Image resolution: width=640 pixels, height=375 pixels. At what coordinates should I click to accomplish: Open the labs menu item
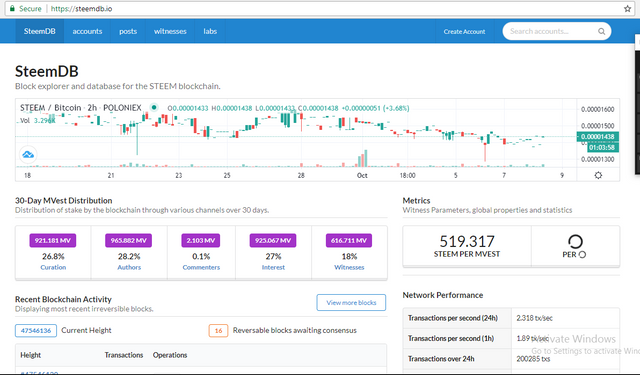click(210, 31)
